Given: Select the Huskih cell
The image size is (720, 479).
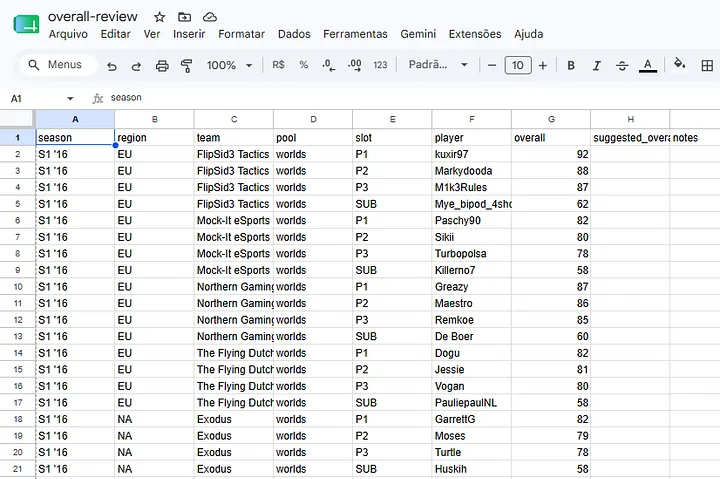Looking at the screenshot, I should pos(472,469).
